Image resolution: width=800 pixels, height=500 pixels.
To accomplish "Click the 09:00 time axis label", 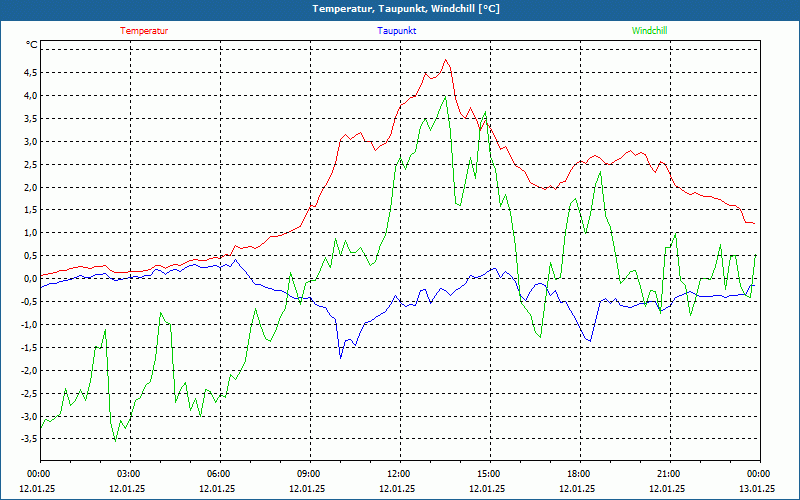I will pos(310,474).
